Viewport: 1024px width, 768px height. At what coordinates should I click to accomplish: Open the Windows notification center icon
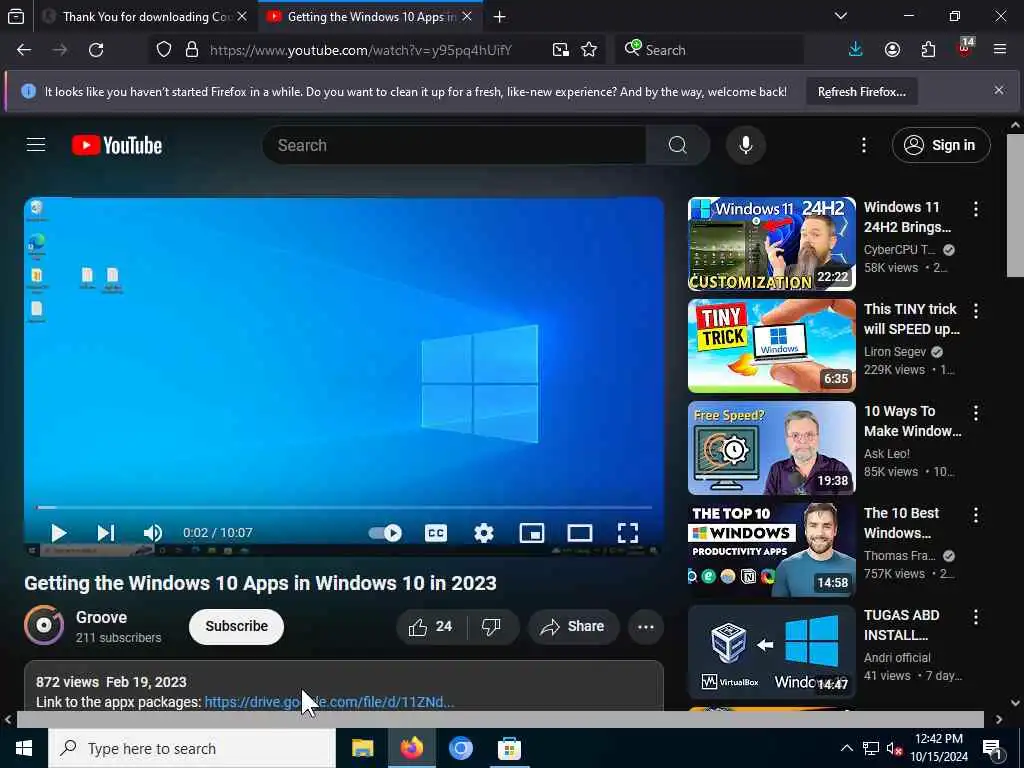(x=993, y=749)
